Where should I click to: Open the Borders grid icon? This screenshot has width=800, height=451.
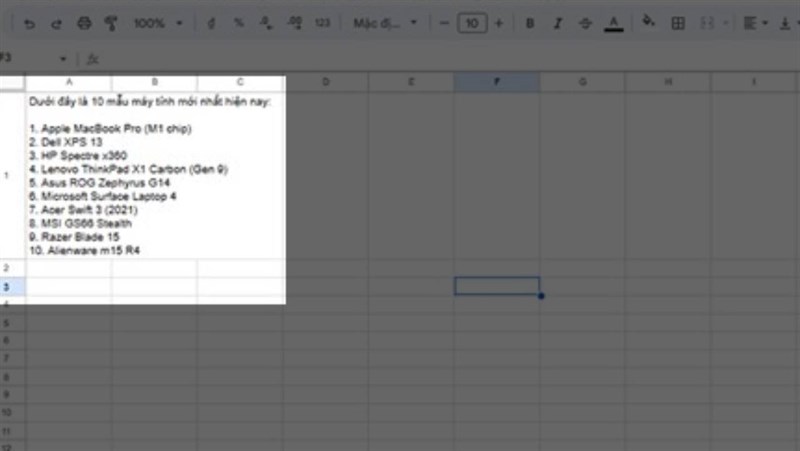[678, 23]
